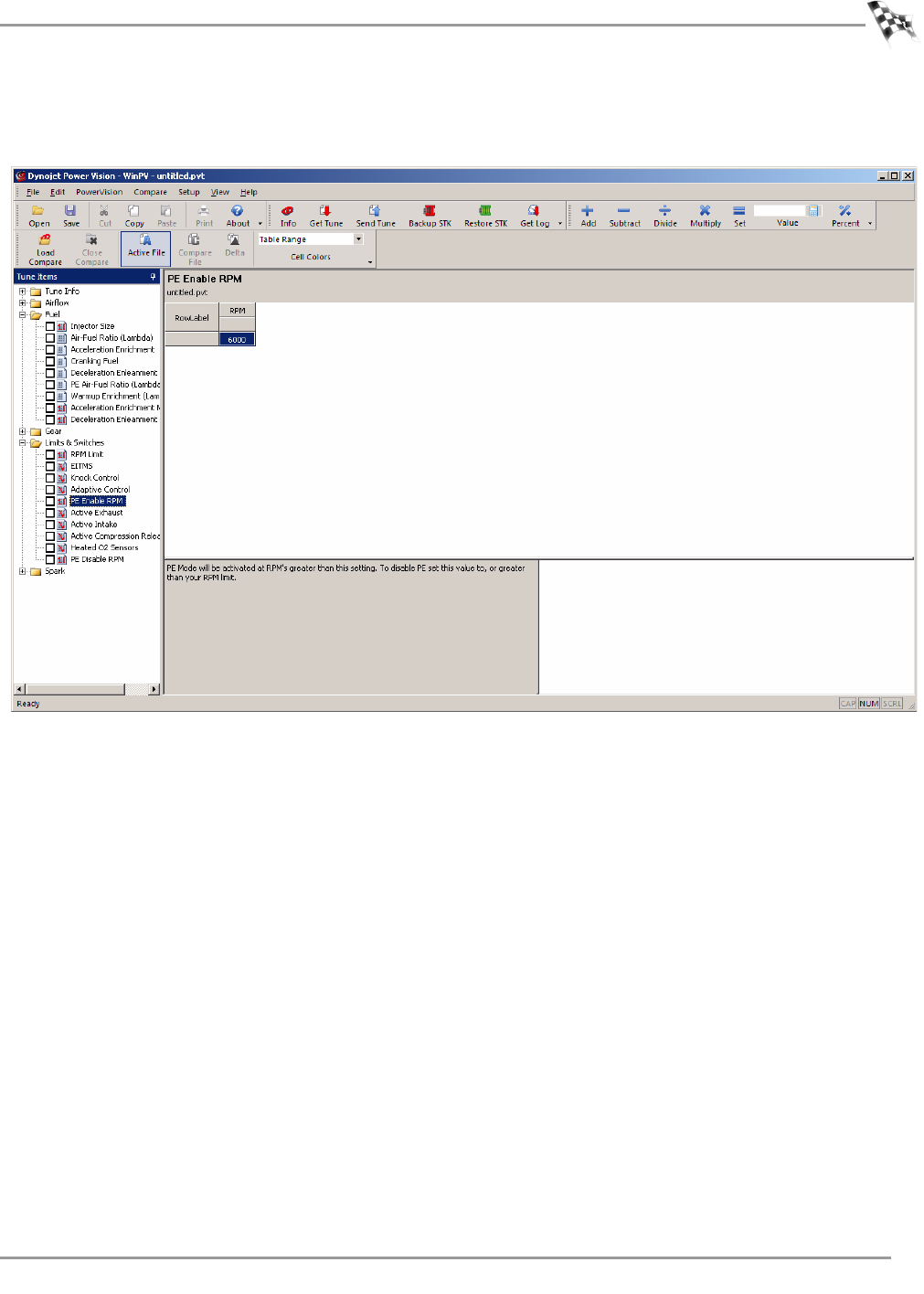
Task: Collapse the Fuel folder
Action: [x=23, y=314]
